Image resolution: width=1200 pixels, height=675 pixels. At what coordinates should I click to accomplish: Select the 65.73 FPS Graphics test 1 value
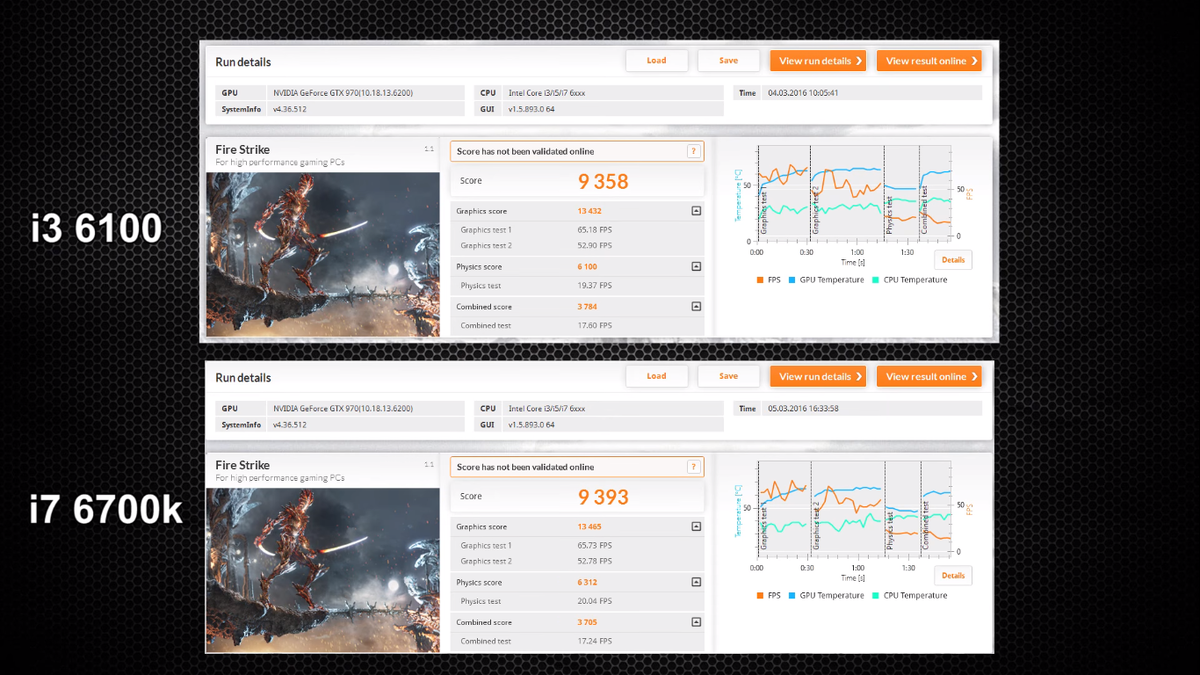click(594, 545)
